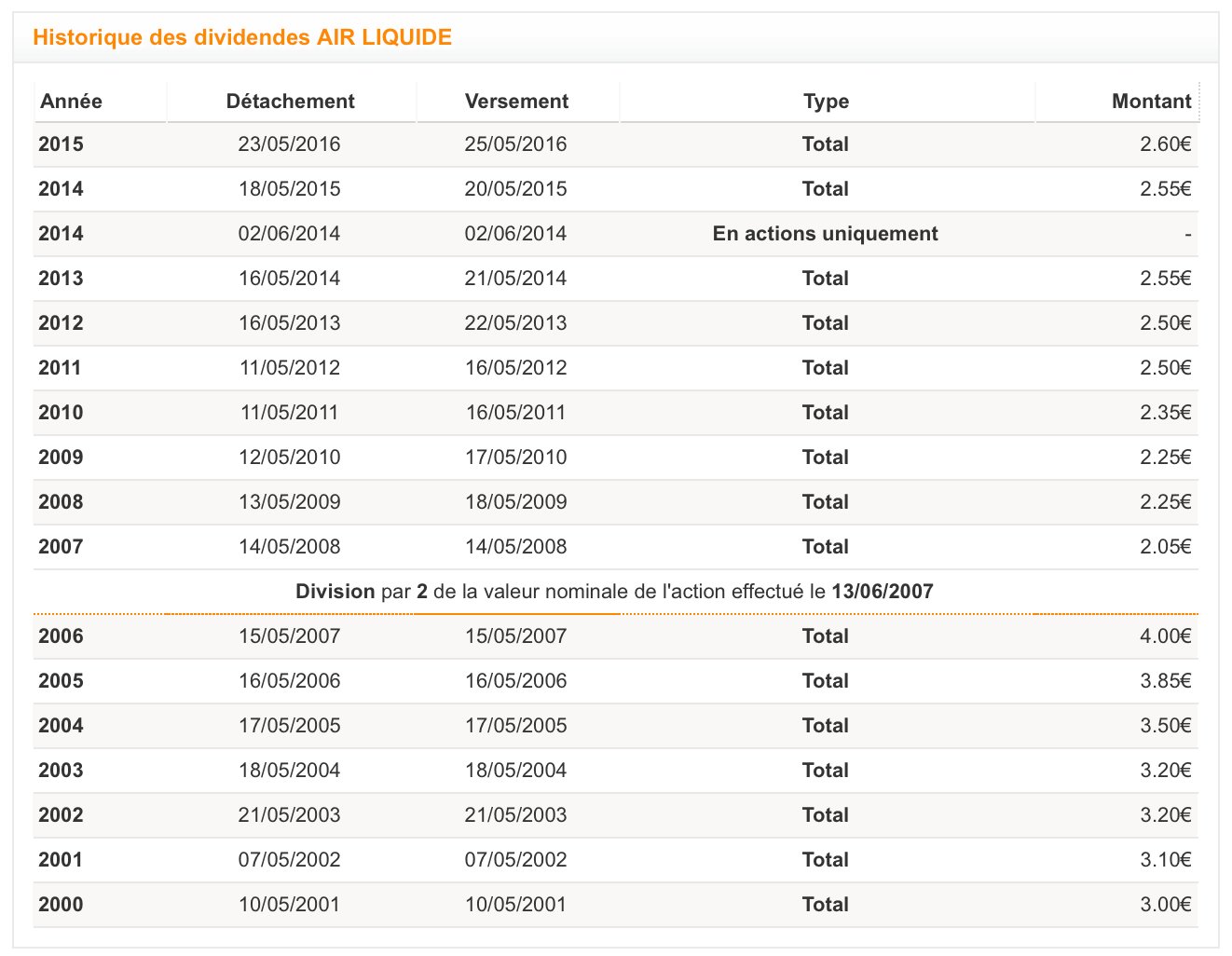Click the Division par 2 notice row

click(615, 591)
